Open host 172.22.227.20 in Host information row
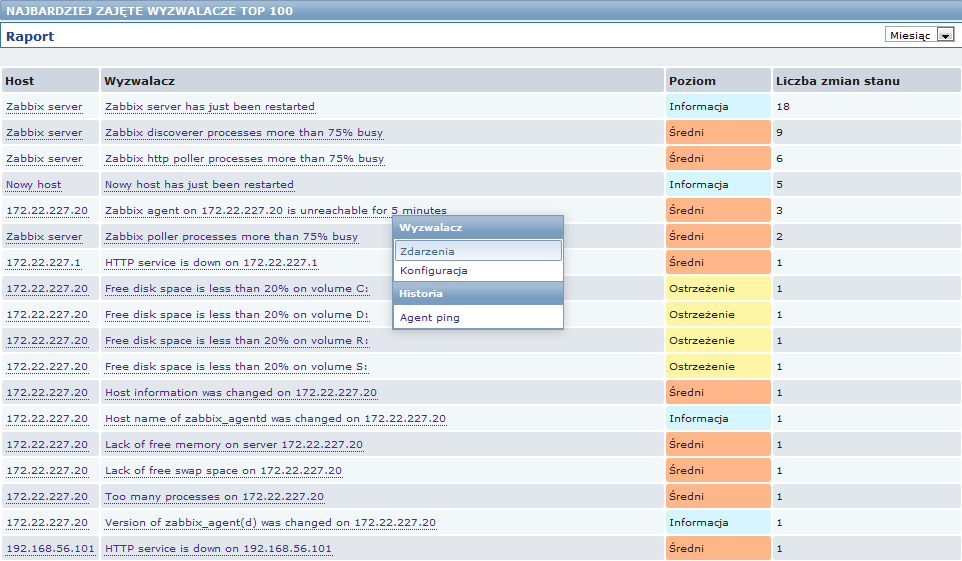This screenshot has width=962, height=561. pos(47,393)
